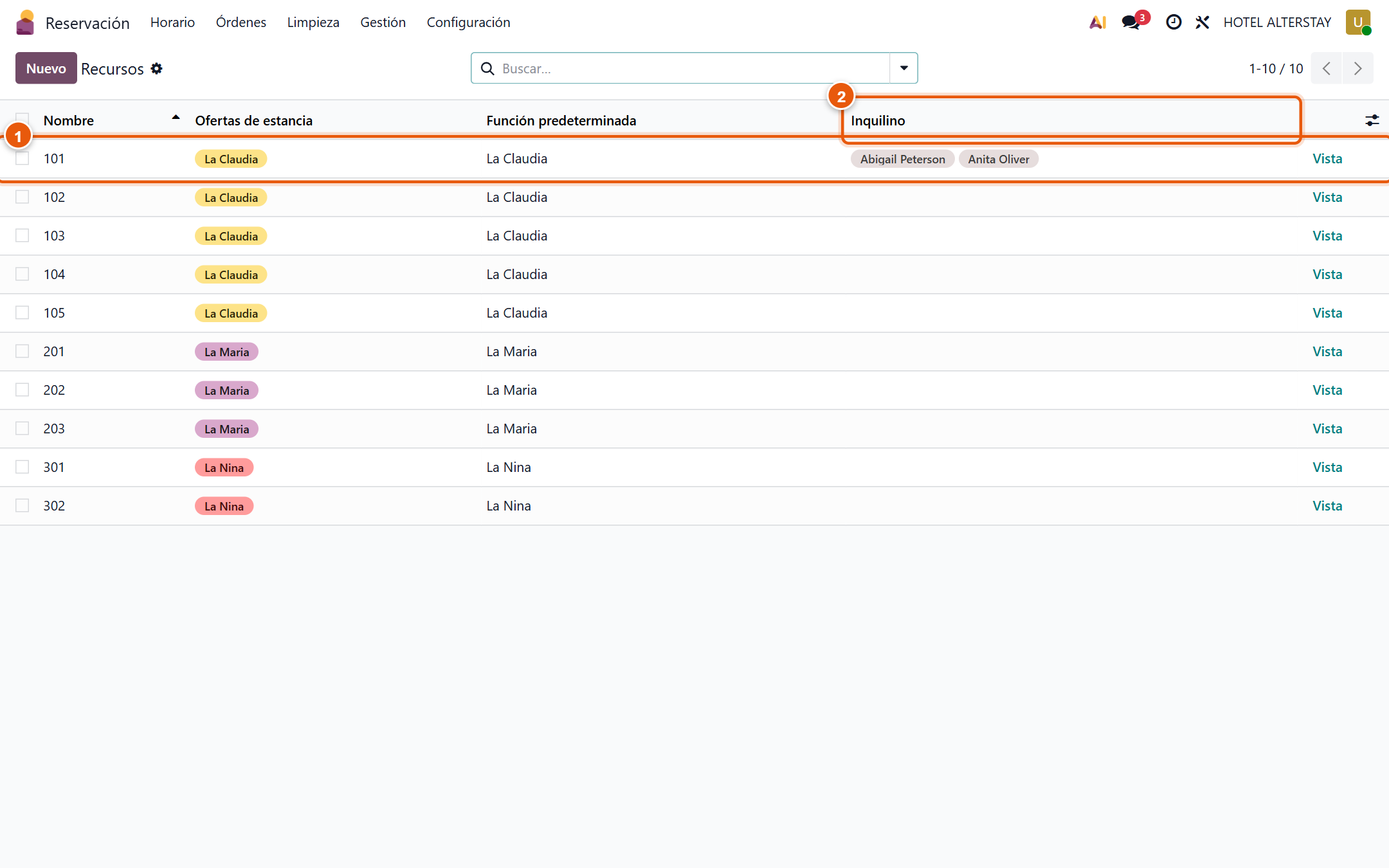Open Vista link for room 203
Image resolution: width=1389 pixels, height=868 pixels.
coord(1327,429)
